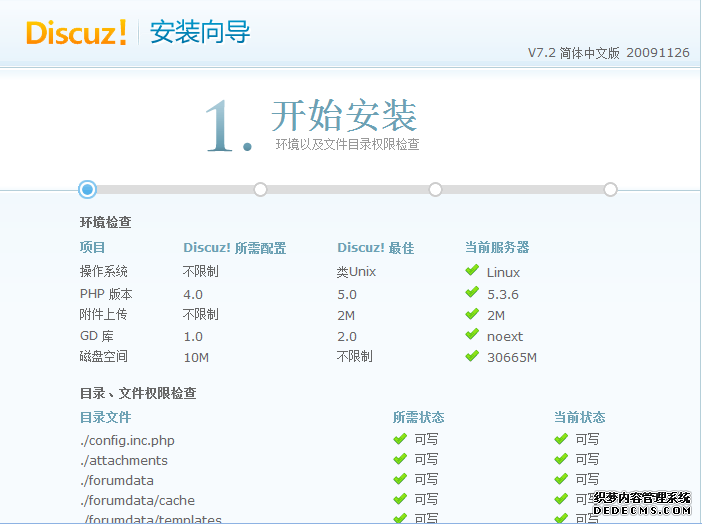Click required-status checkmark for ./forumdata row
The width and height of the screenshot is (702, 525).
coord(400,480)
